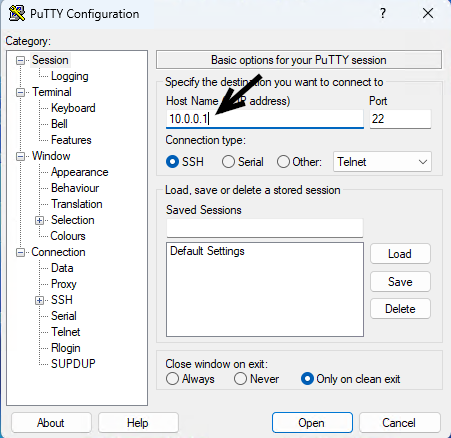The width and height of the screenshot is (451, 438).
Task: Select the Proxy category
Action: click(x=64, y=284)
